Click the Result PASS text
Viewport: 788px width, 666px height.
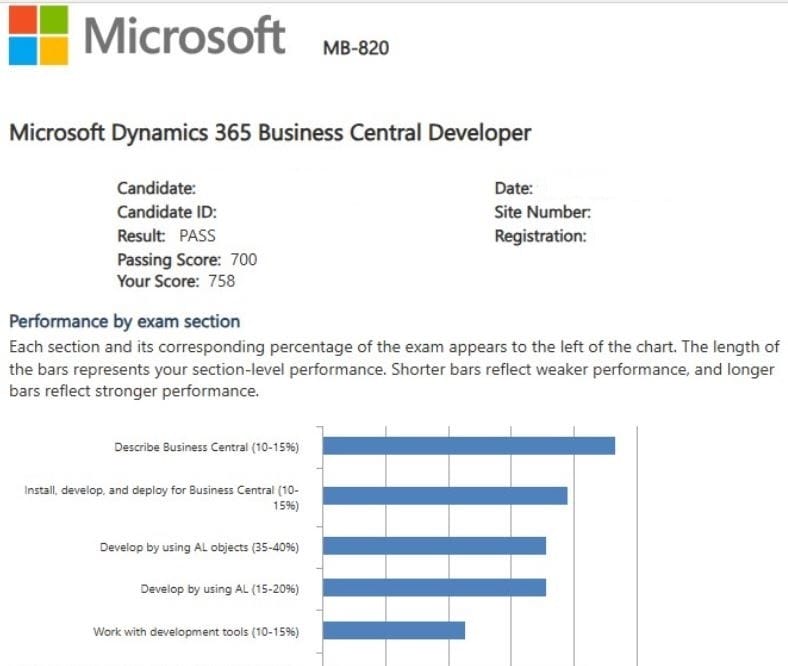(x=166, y=236)
